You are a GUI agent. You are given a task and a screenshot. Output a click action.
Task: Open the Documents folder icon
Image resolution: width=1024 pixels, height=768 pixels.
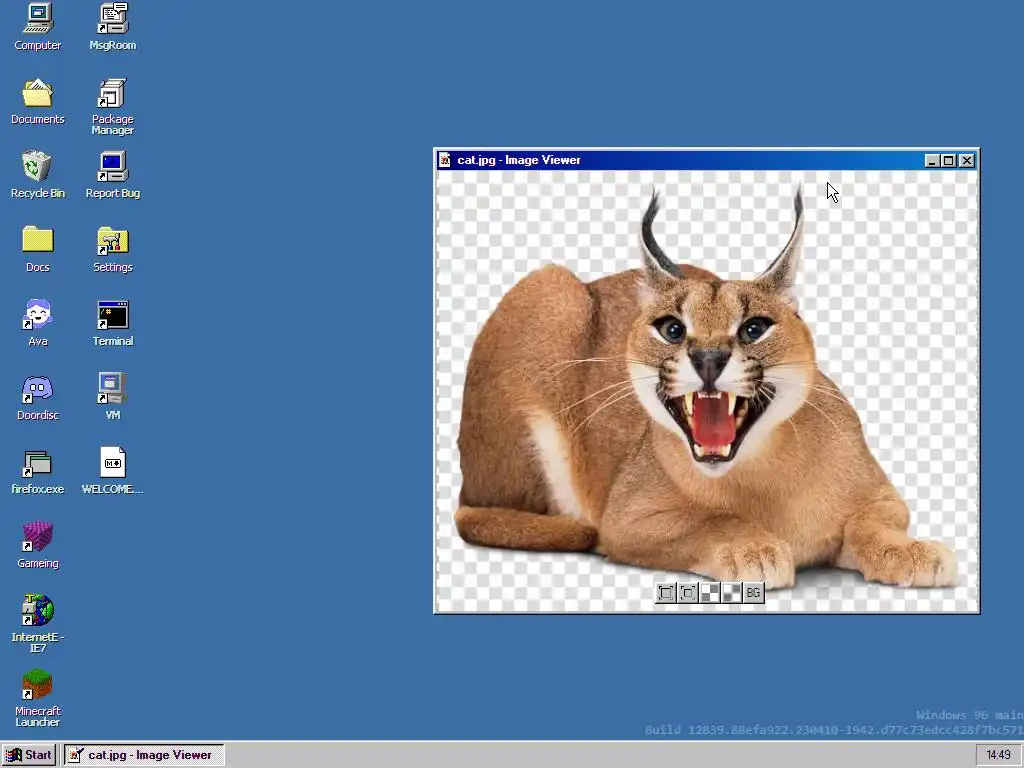38,101
